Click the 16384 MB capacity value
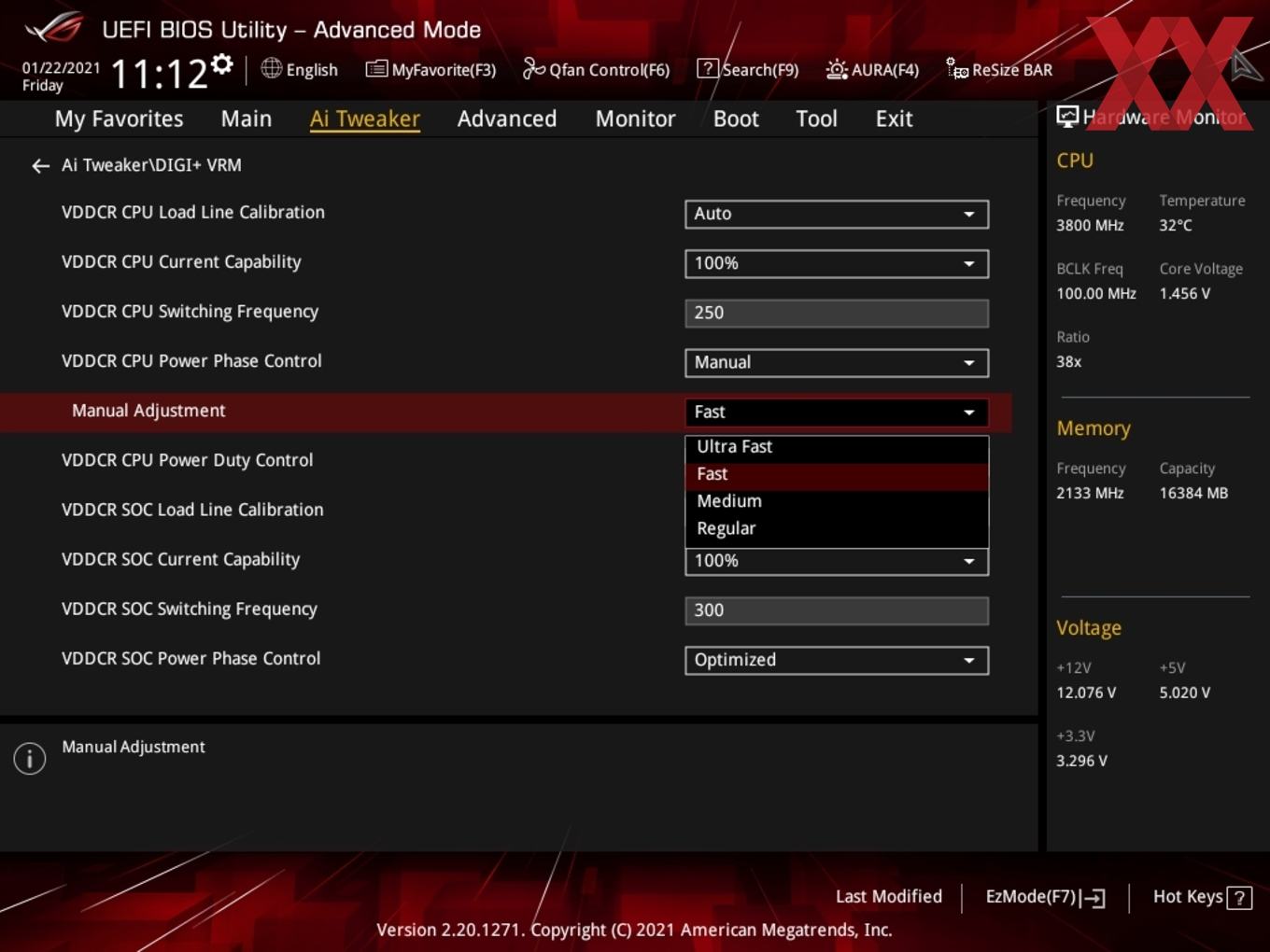Screen dimensions: 1270x952 click(1193, 493)
